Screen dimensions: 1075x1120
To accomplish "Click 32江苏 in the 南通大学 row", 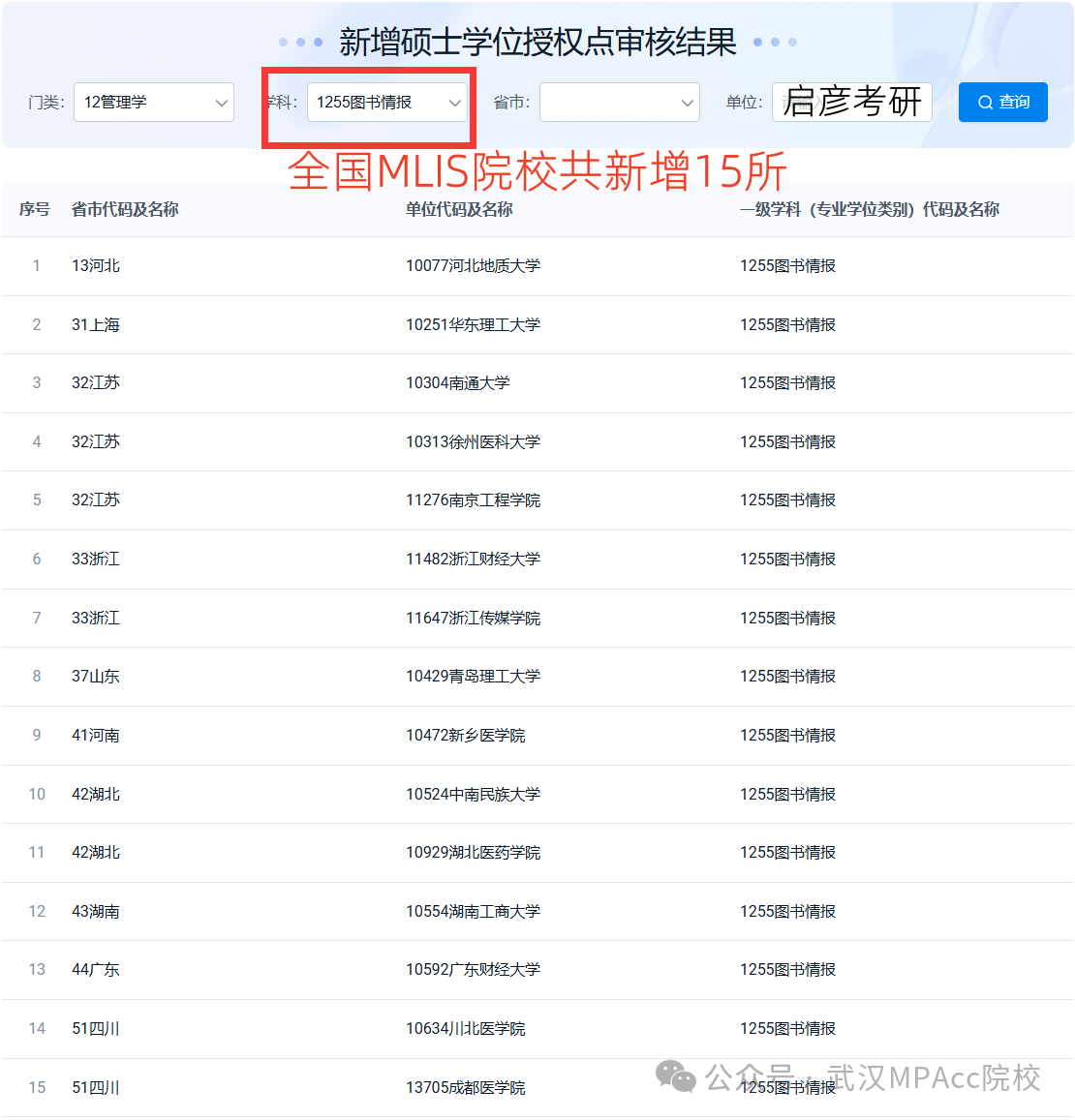I will click(96, 383).
